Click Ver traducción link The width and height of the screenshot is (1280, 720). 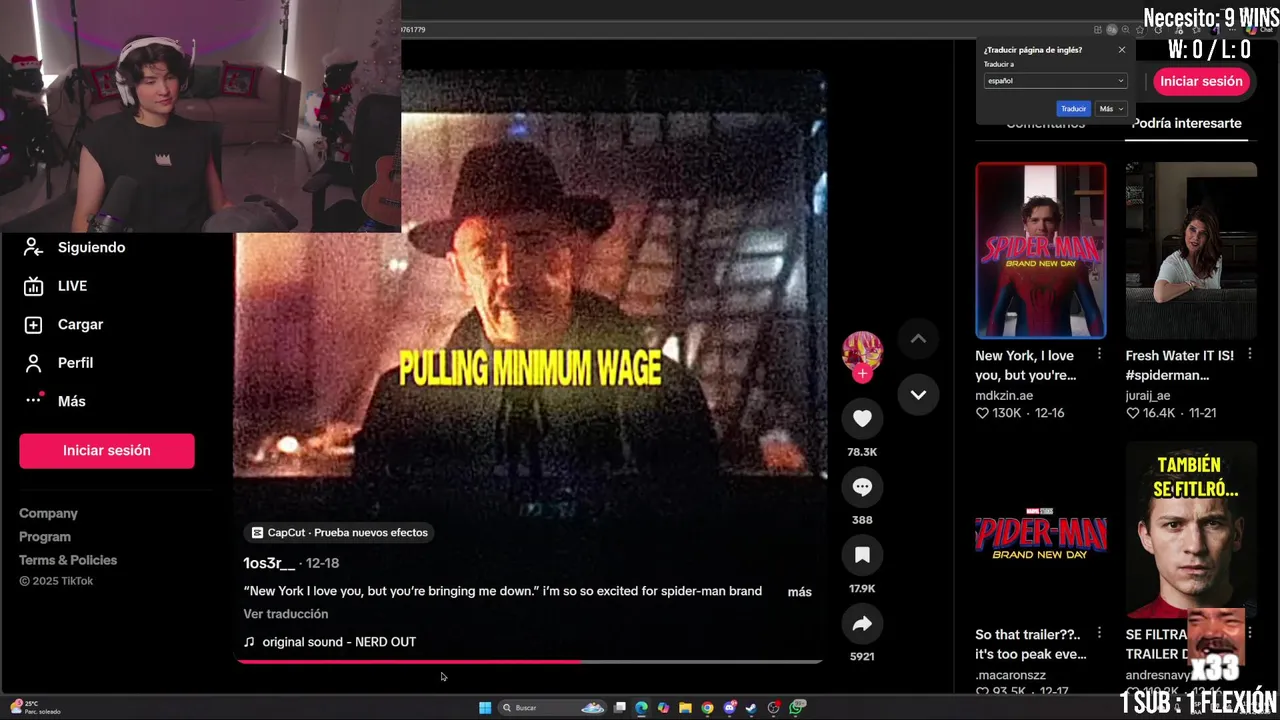coord(286,614)
